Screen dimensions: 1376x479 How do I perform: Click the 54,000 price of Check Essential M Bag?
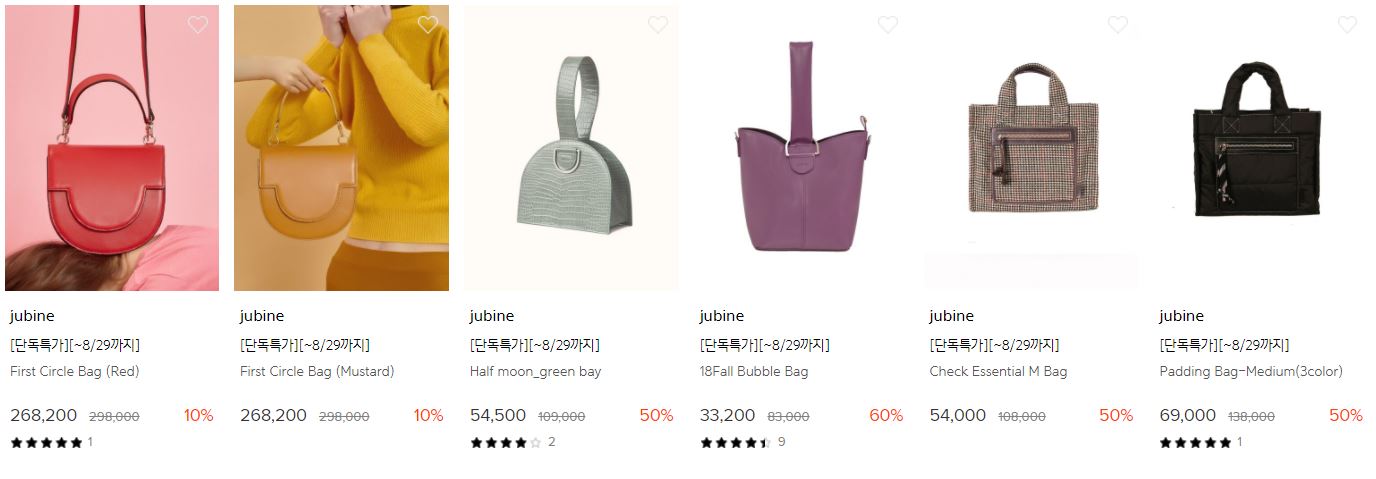point(958,415)
